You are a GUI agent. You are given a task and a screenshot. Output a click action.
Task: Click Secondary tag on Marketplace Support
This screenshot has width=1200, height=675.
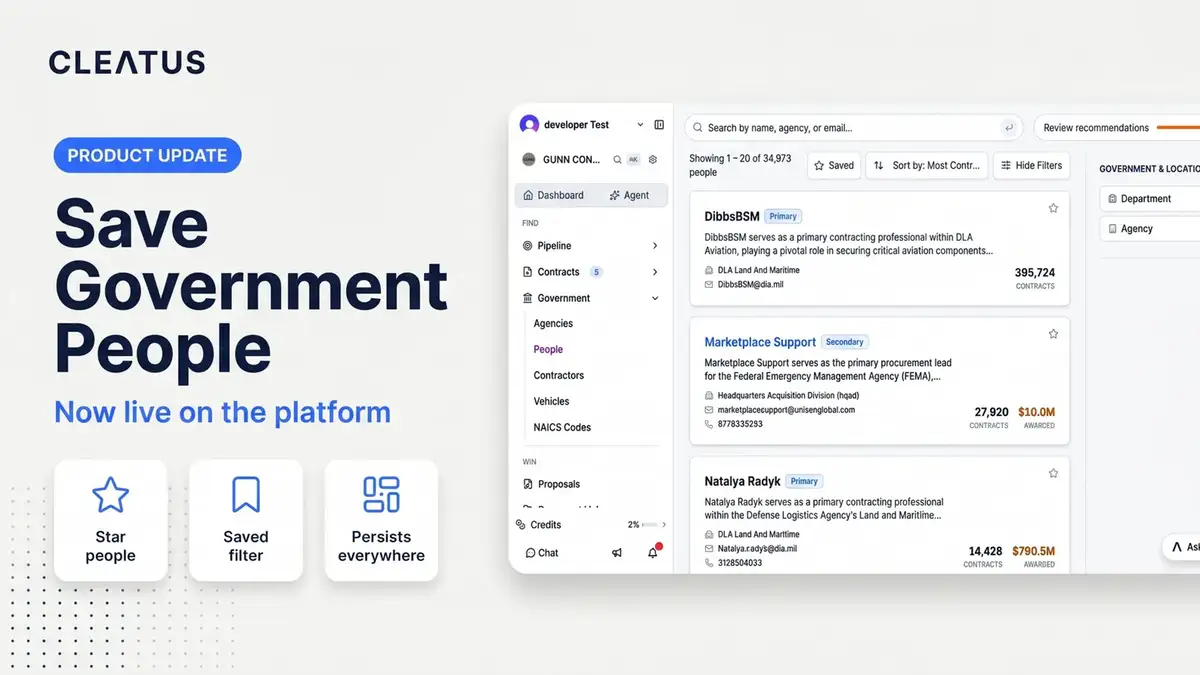pyautogui.click(x=845, y=342)
